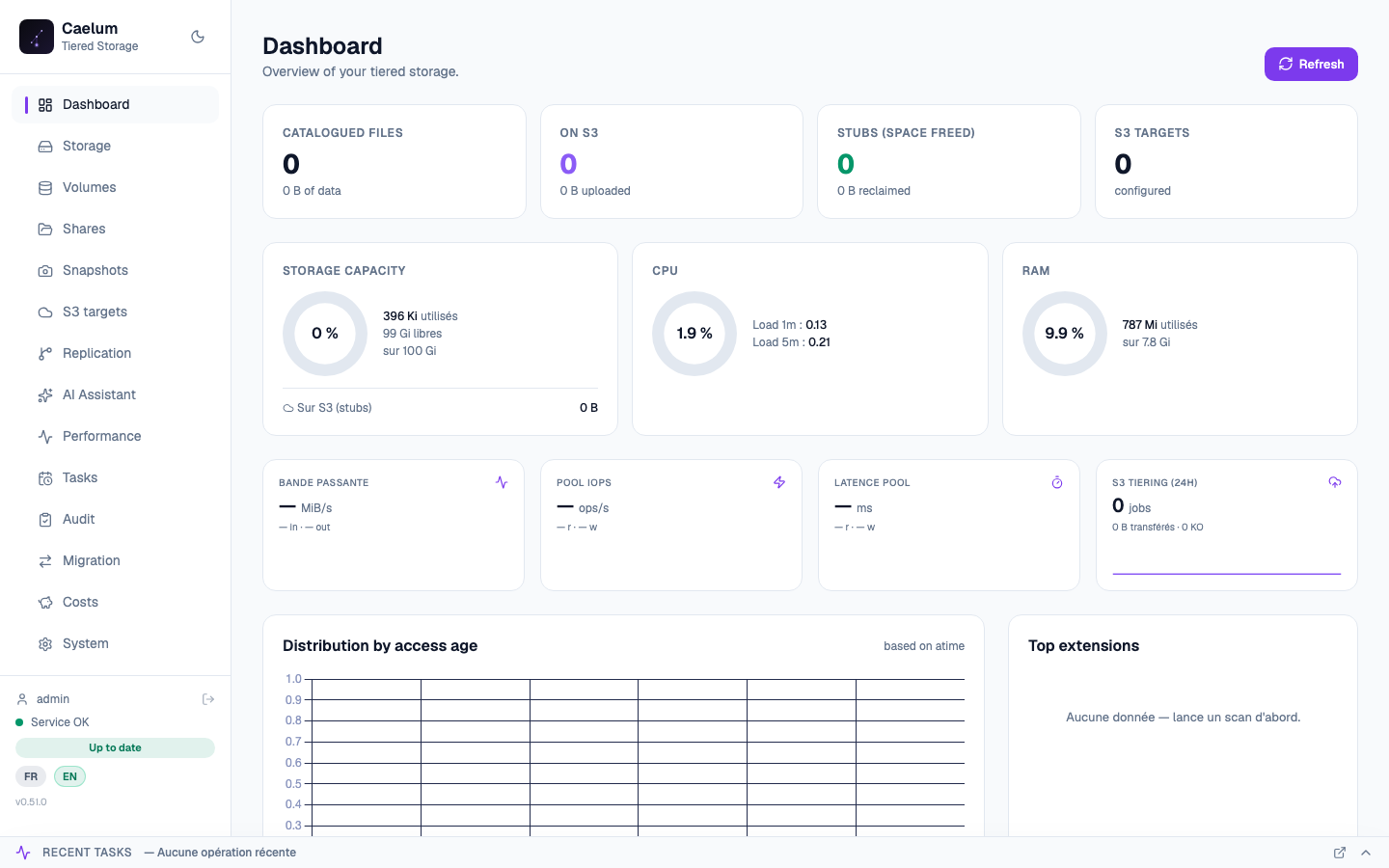Click the S3 Tiering cloud upload icon
Viewport: 1389px width, 868px height.
1335,482
